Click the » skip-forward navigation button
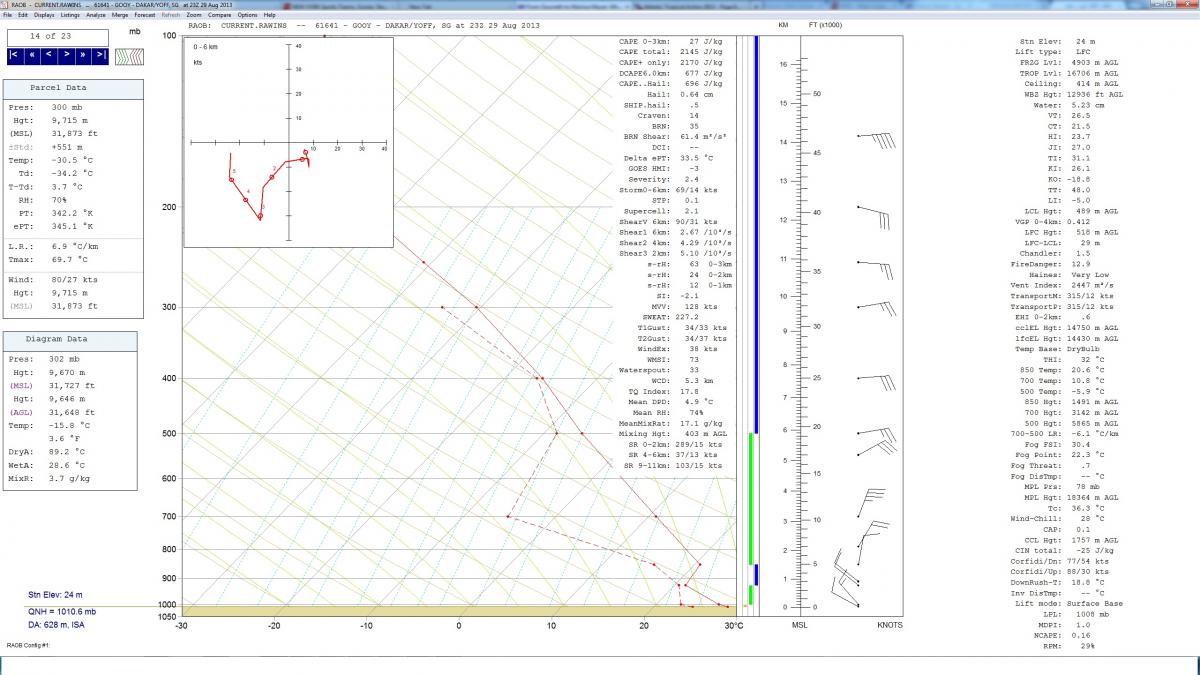This screenshot has height=675, width=1200. tap(83, 56)
